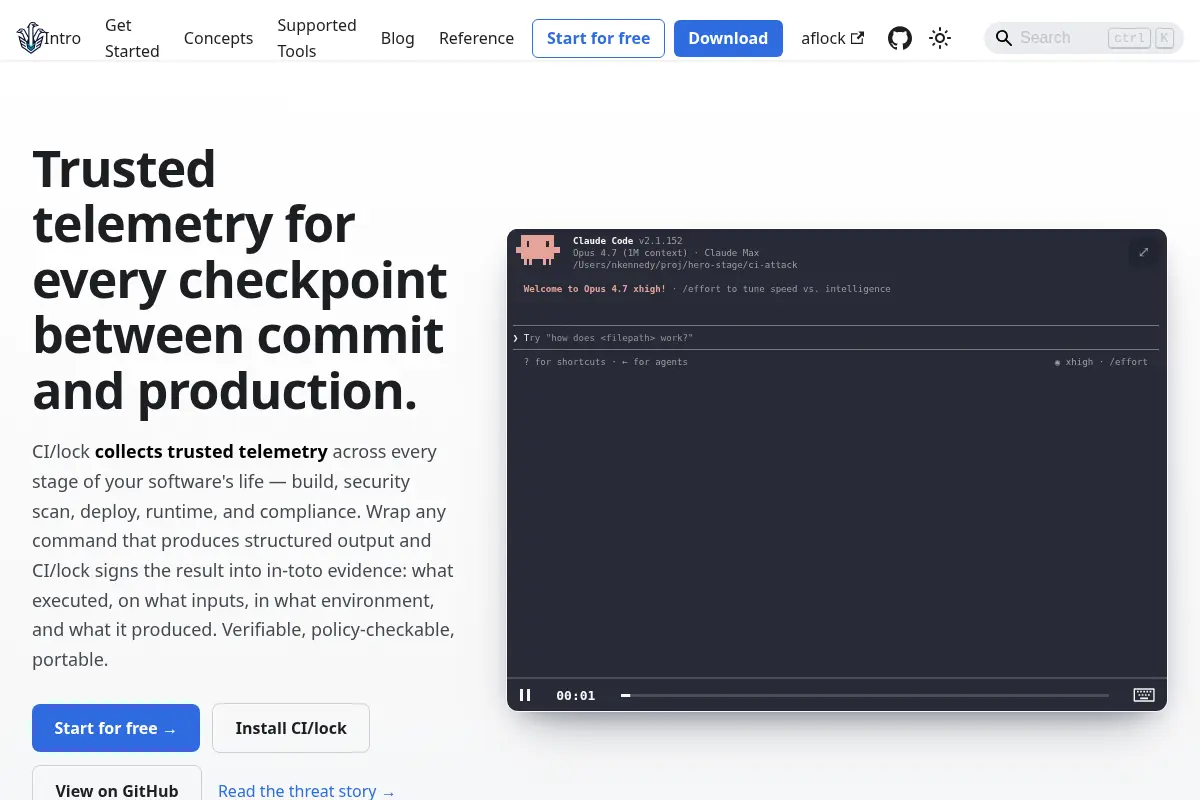1200x800 pixels.
Task: Open the GitHub repository icon
Action: click(x=900, y=38)
